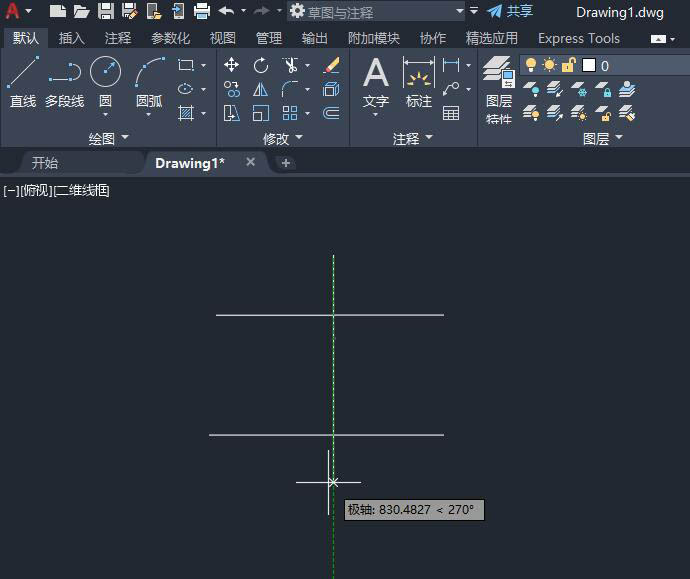Switch to the 插入 ribbon tab

click(x=72, y=38)
